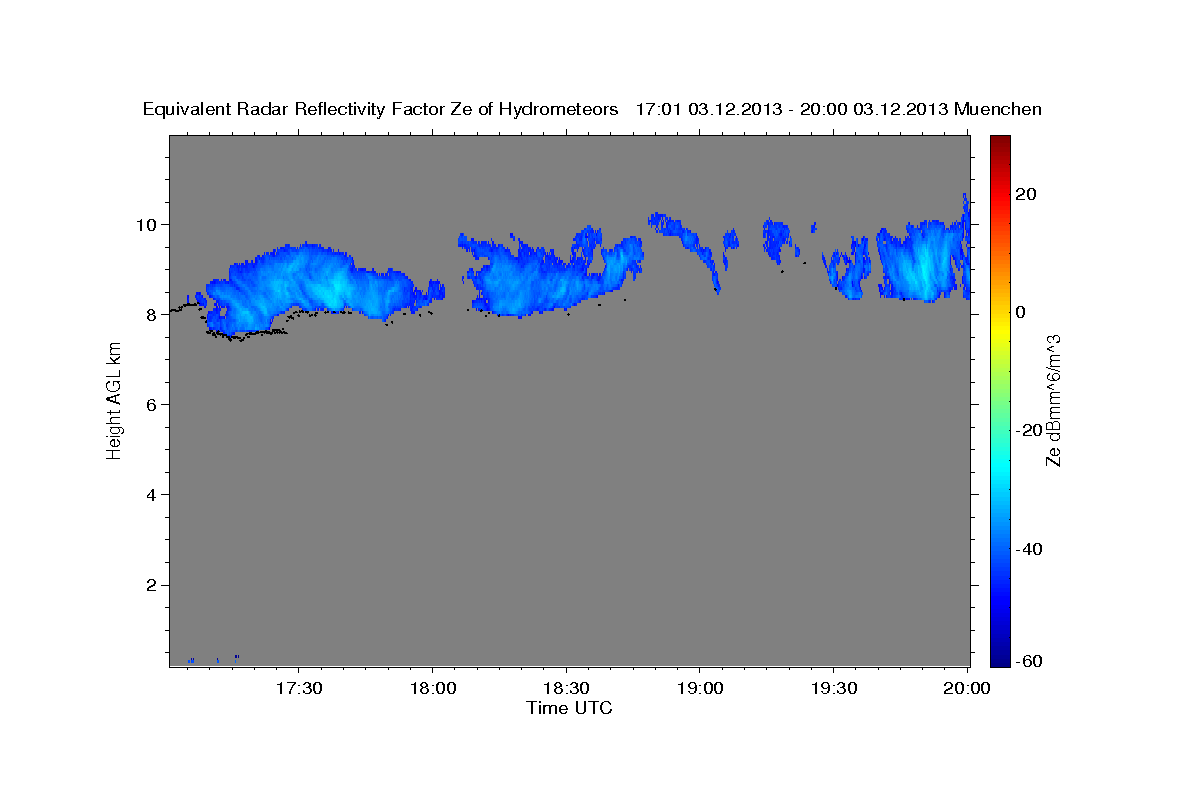Click the 'Time UTC' axis label
The height and width of the screenshot is (800, 1200).
pyautogui.click(x=569, y=708)
